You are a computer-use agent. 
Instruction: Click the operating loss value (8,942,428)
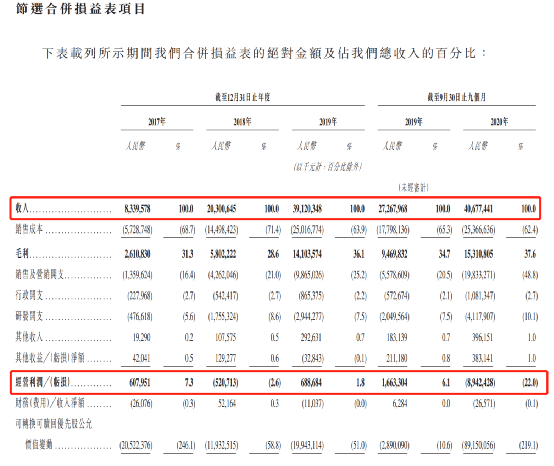[479, 383]
